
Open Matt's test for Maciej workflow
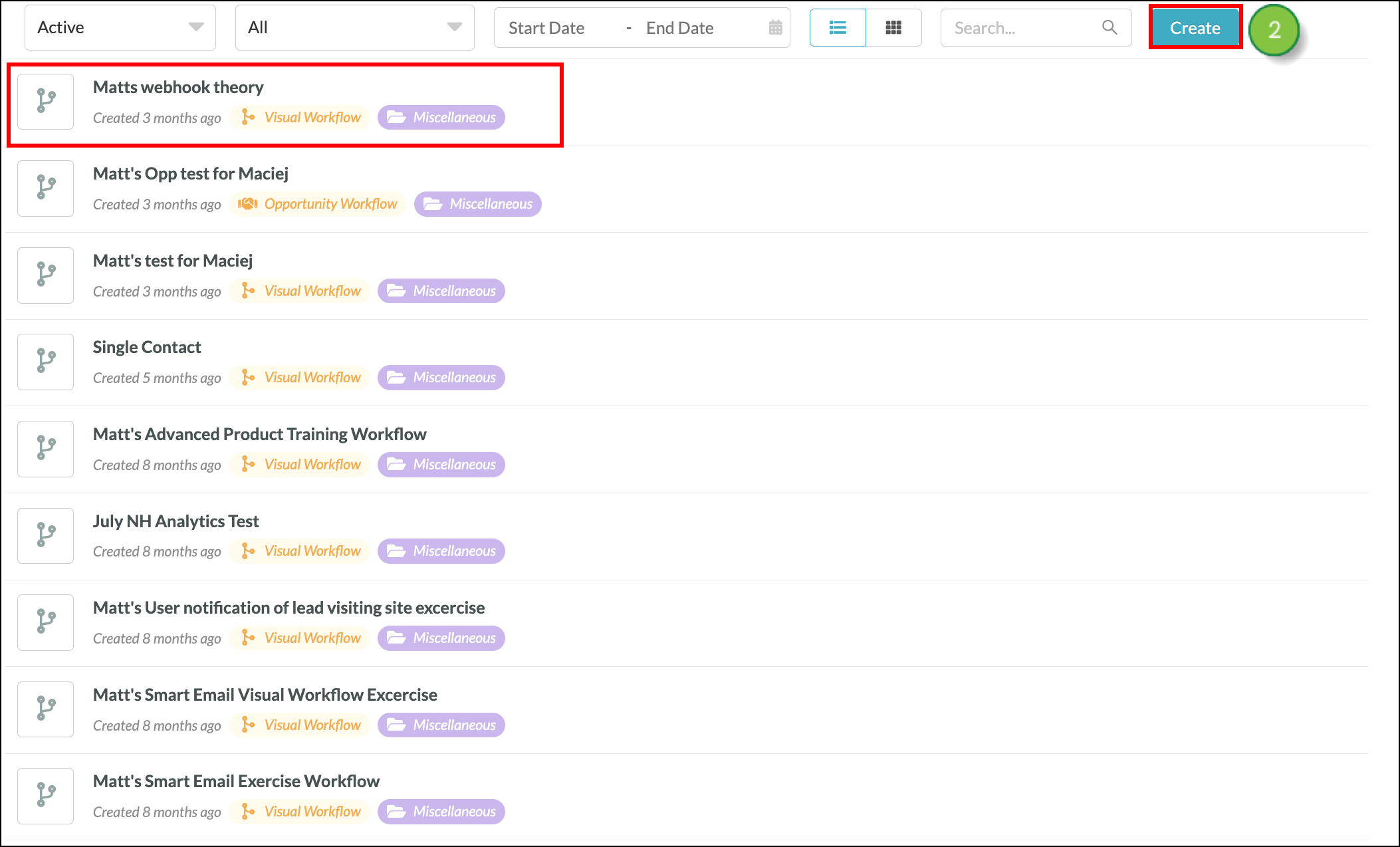pyautogui.click(x=173, y=261)
